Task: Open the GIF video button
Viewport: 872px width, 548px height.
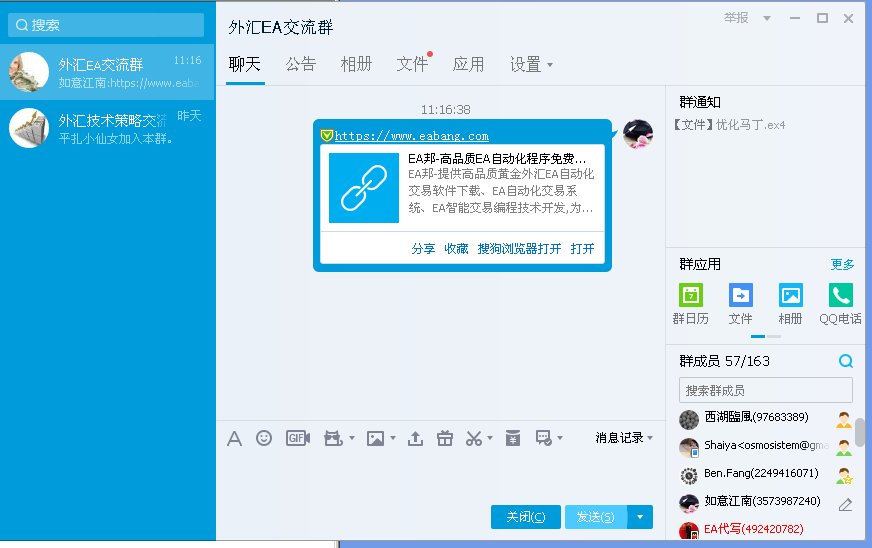Action: [x=298, y=438]
